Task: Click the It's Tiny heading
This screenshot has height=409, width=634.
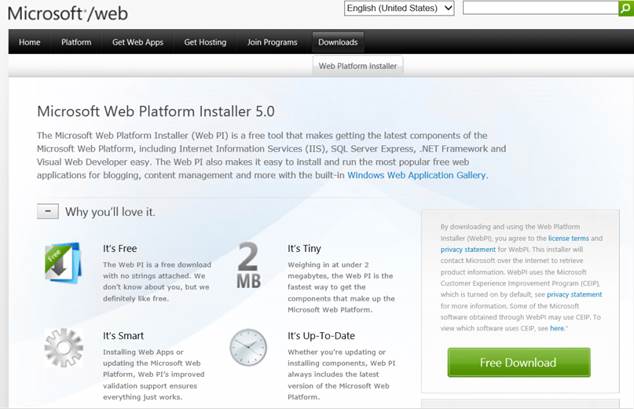Action: click(304, 249)
